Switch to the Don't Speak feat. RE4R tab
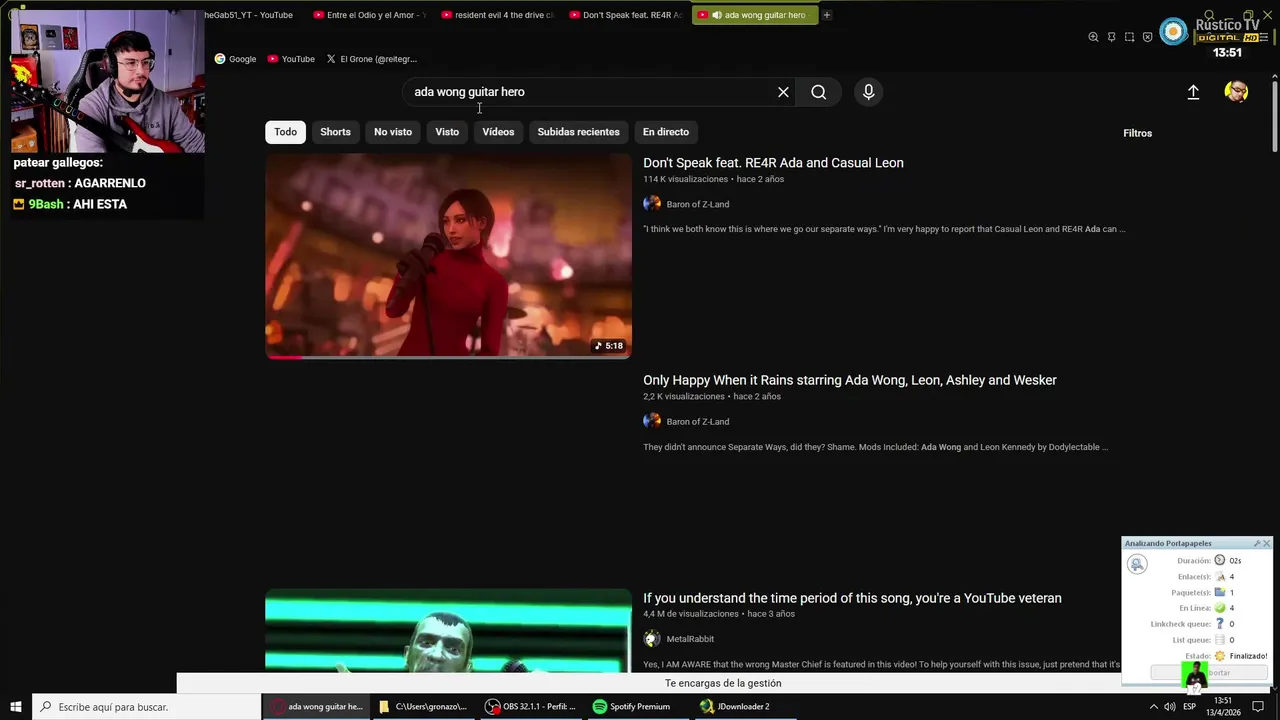The width and height of the screenshot is (1280, 720). pos(624,15)
